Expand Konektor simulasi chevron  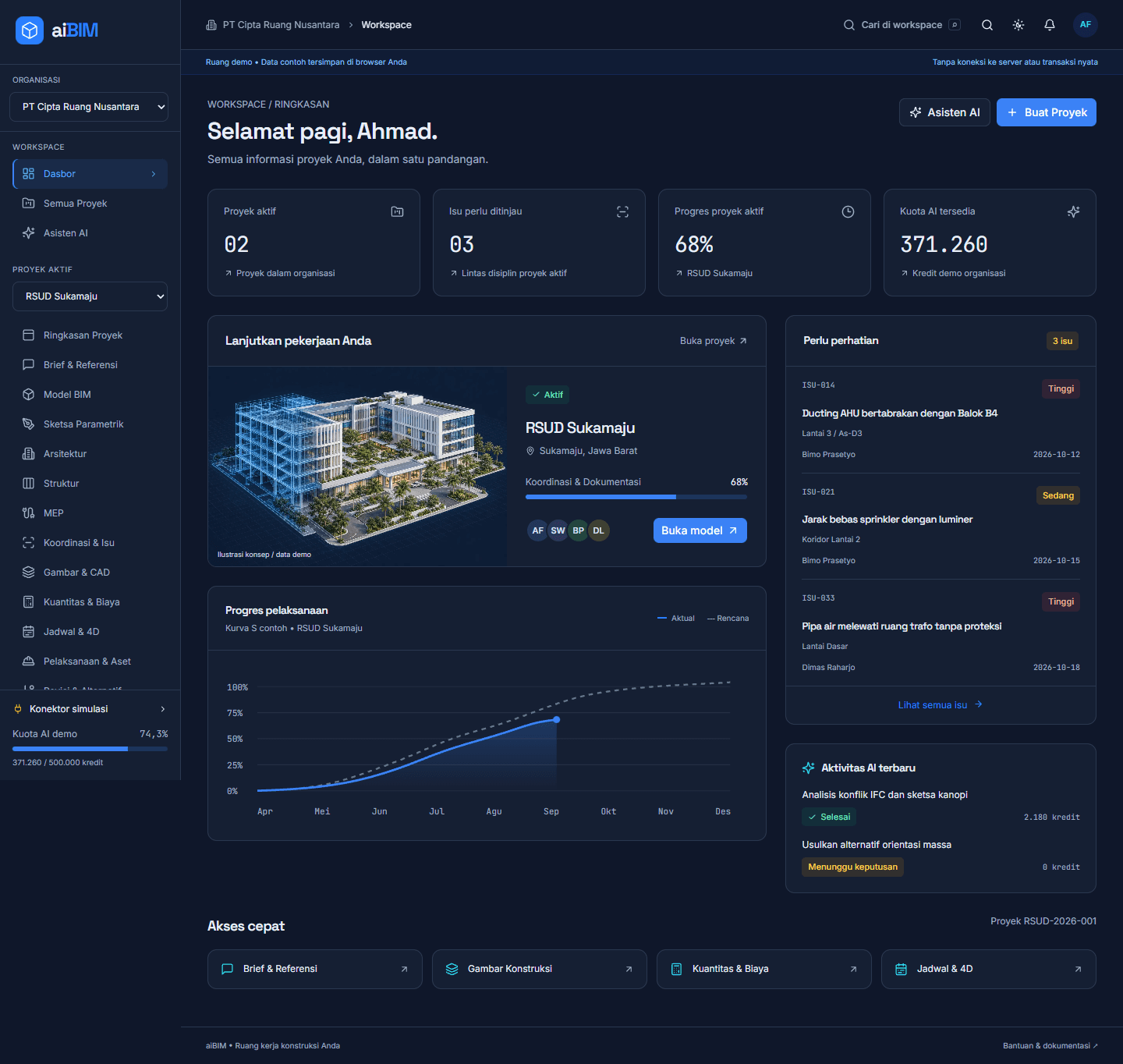click(163, 709)
